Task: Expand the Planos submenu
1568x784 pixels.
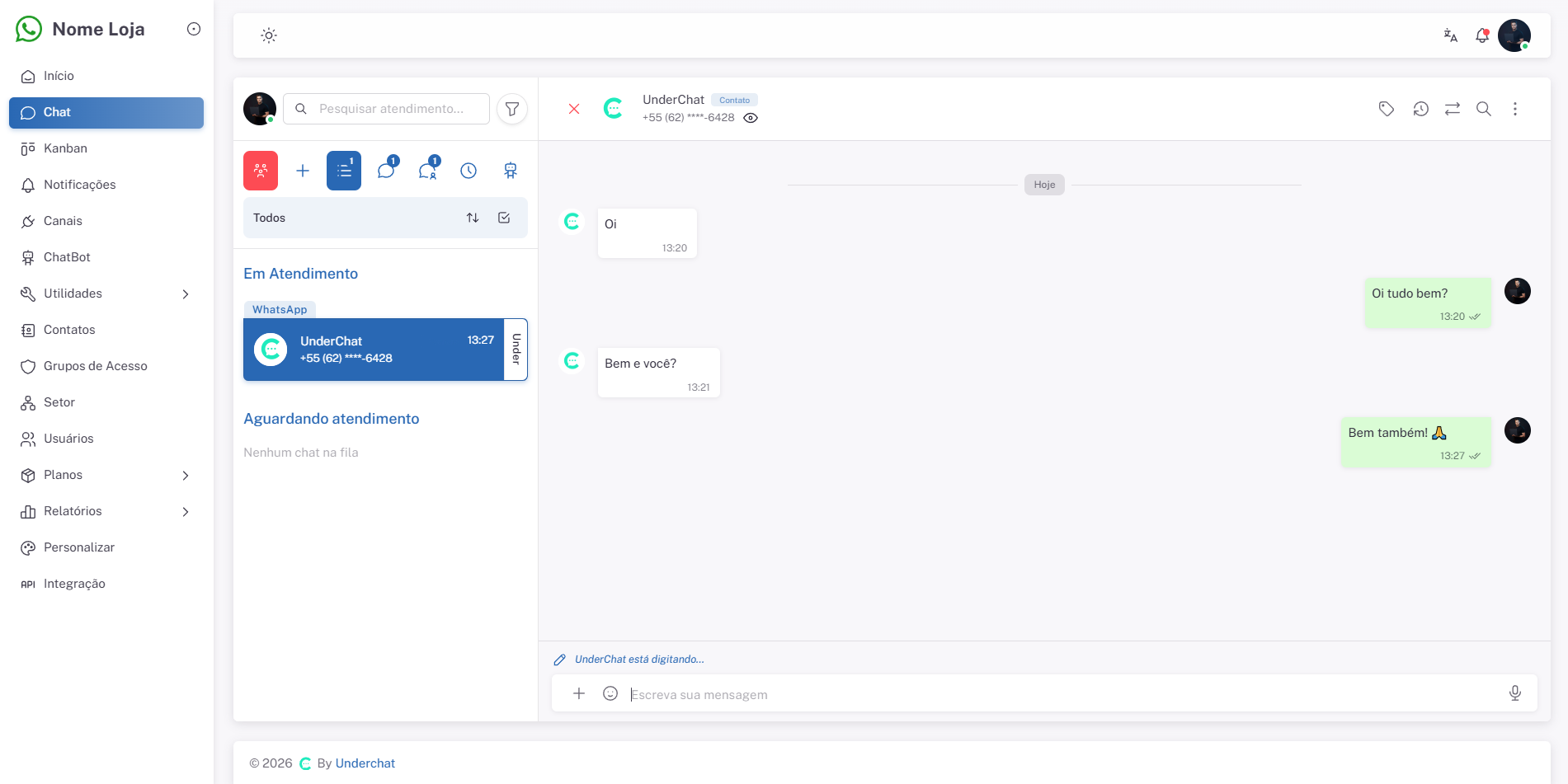Action: (106, 475)
